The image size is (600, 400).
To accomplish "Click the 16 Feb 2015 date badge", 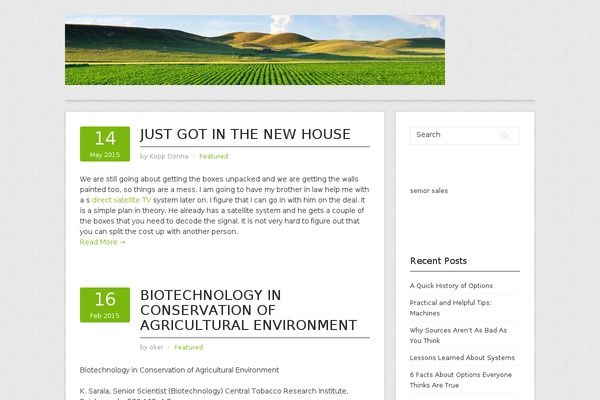I will 105,305.
